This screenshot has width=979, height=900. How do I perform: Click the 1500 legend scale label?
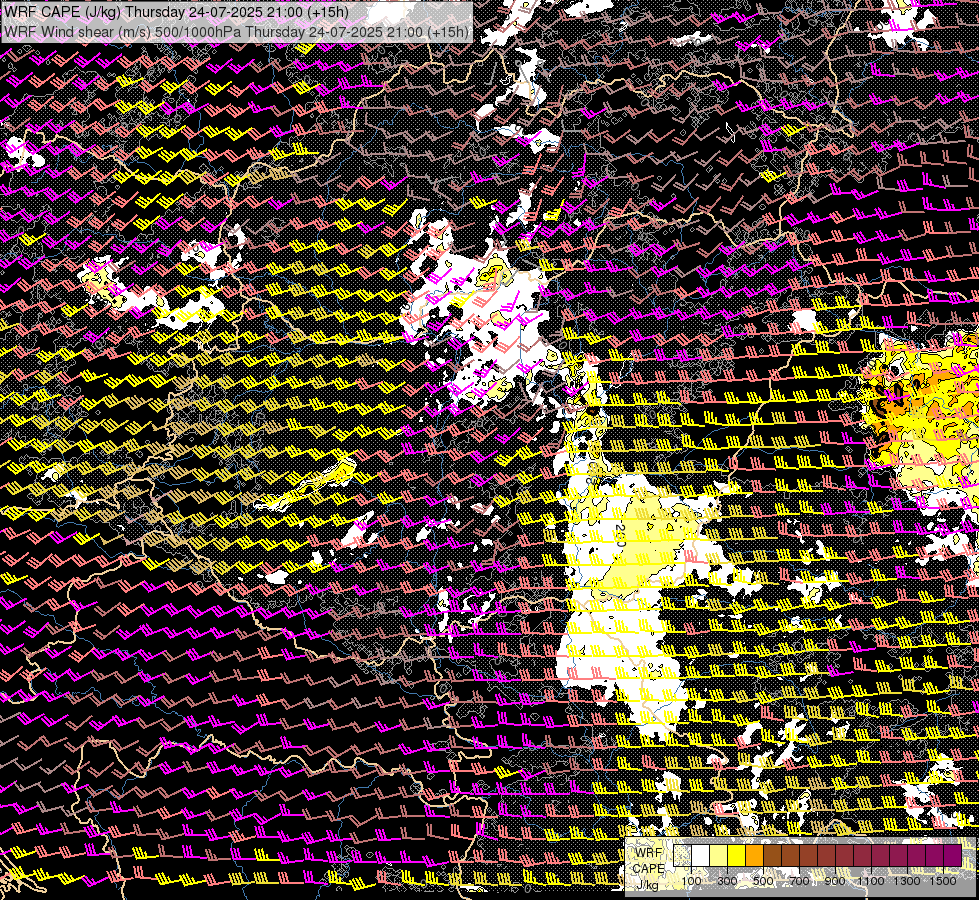pos(943,881)
